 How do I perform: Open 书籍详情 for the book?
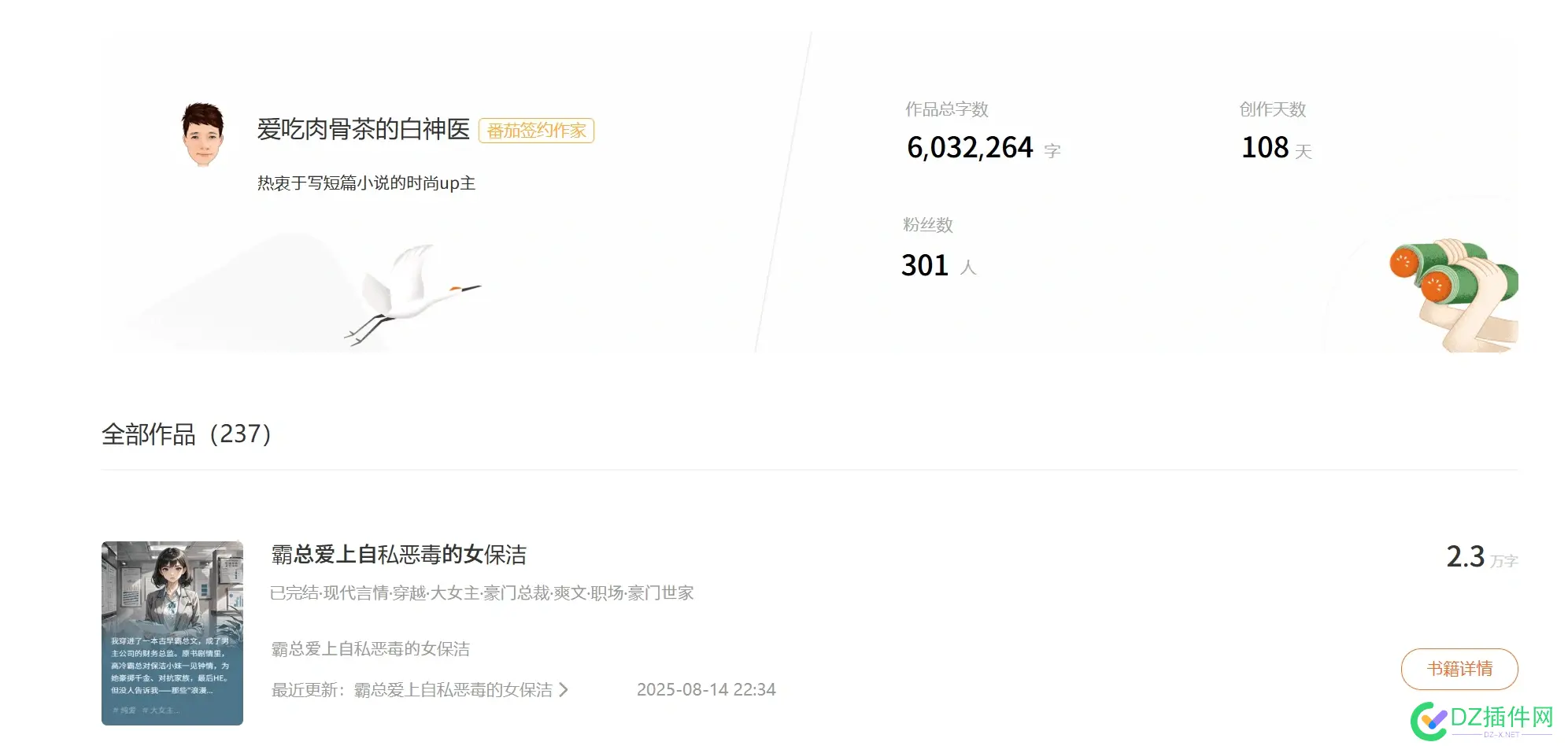[1459, 669]
